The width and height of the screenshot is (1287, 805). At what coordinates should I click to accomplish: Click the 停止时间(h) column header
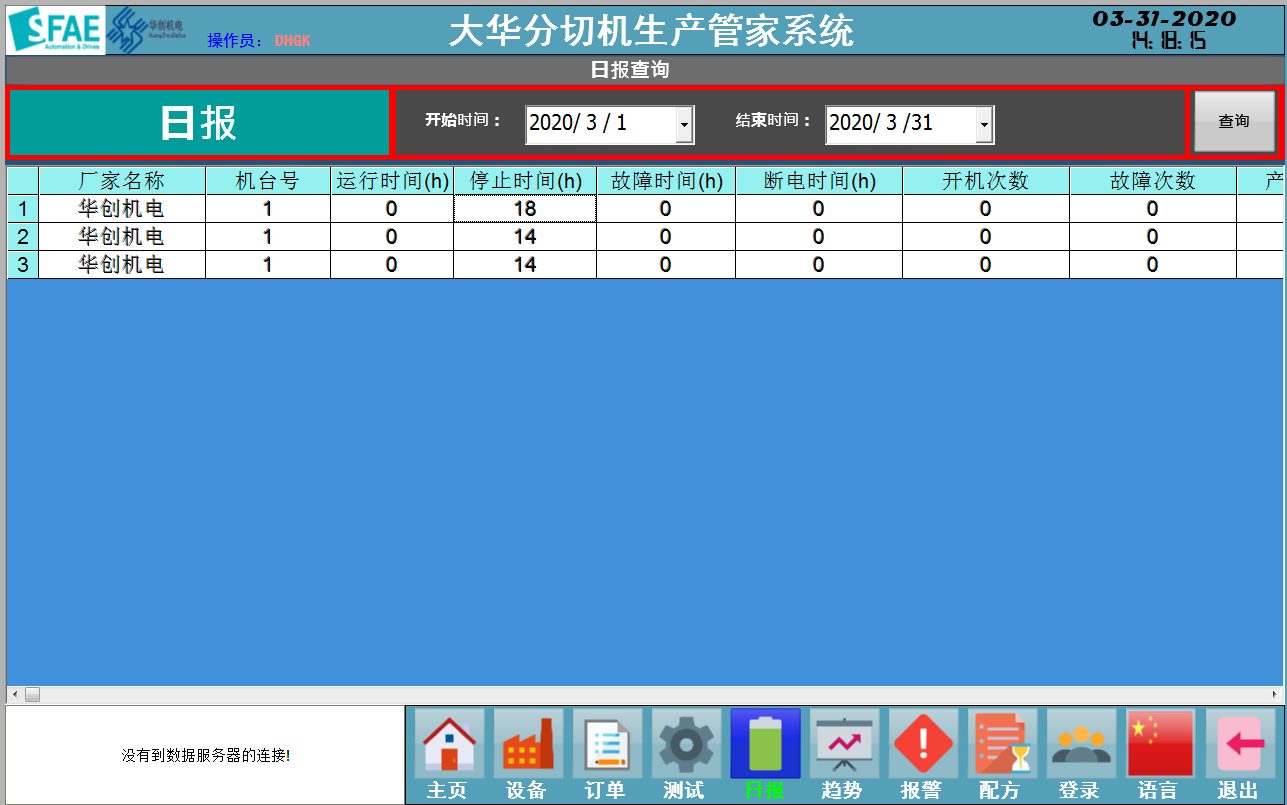click(x=525, y=181)
